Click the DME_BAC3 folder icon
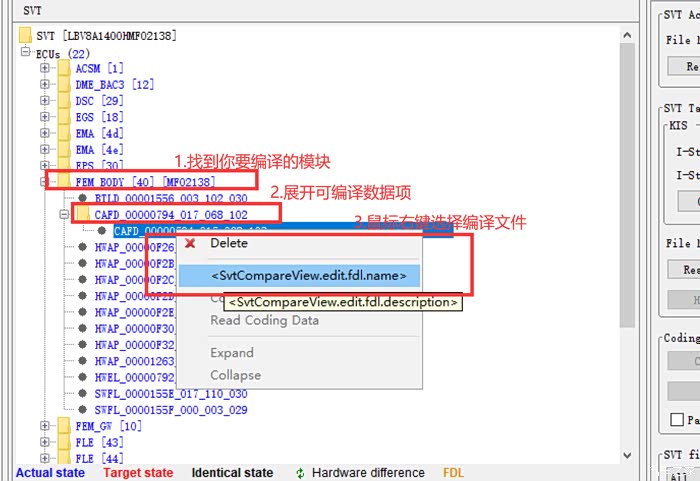The image size is (700, 481). 64,84
